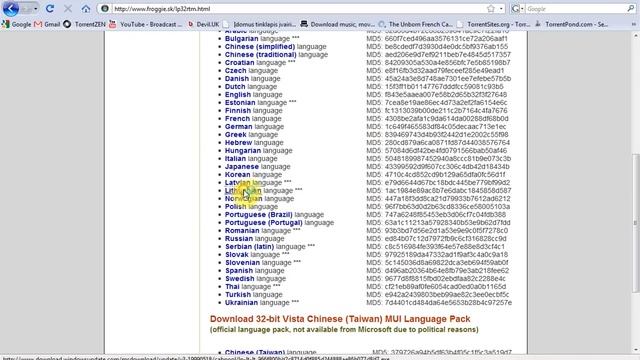This screenshot has width=640, height=360.
Task: Download the Romanian language pack
Action: click(242, 231)
